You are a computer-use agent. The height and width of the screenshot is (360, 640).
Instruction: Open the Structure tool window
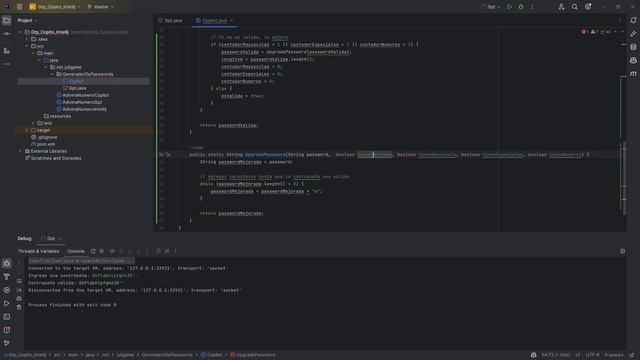click(x=7, y=51)
